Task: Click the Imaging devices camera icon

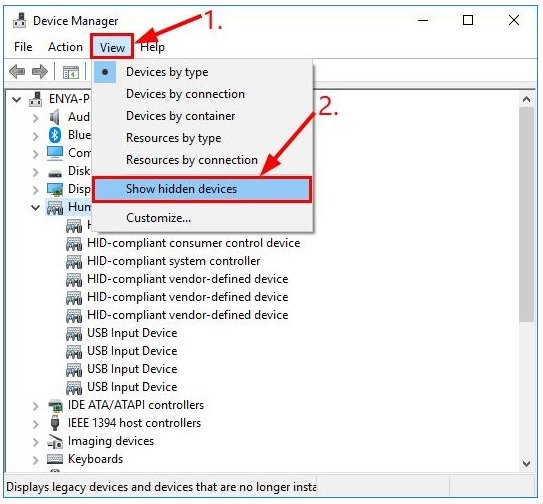Action: 55,441
